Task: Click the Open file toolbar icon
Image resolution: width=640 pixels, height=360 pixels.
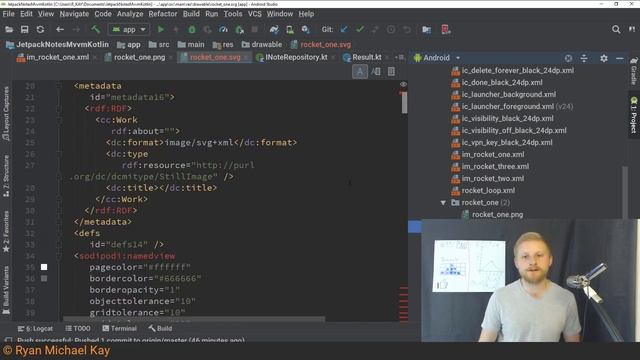Action: (9, 29)
